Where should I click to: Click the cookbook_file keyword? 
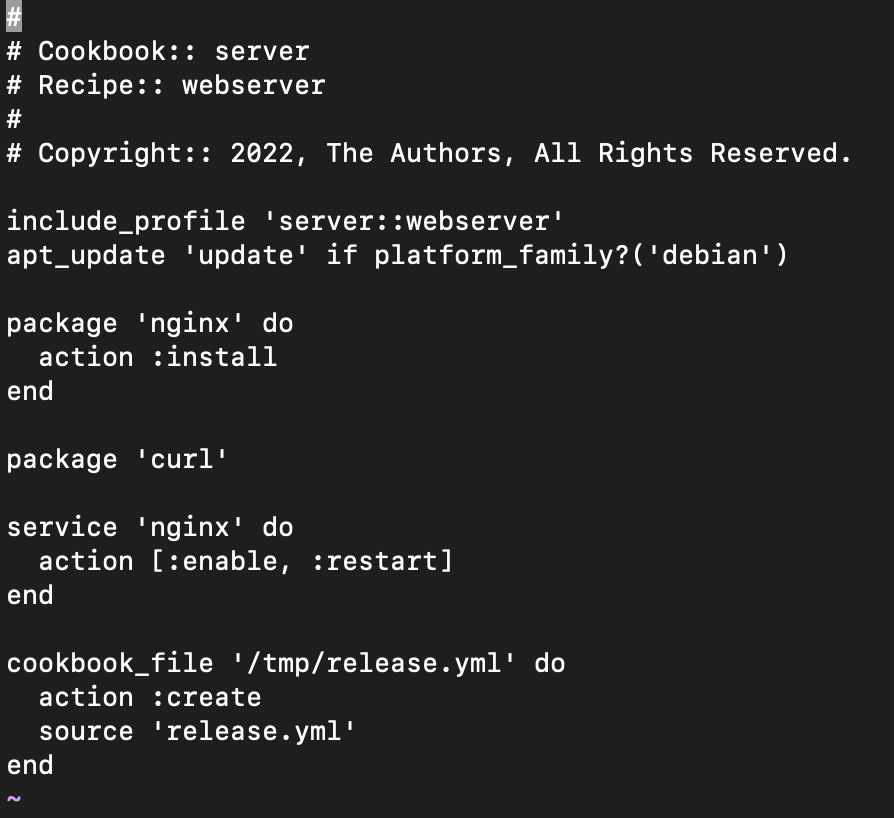click(110, 663)
